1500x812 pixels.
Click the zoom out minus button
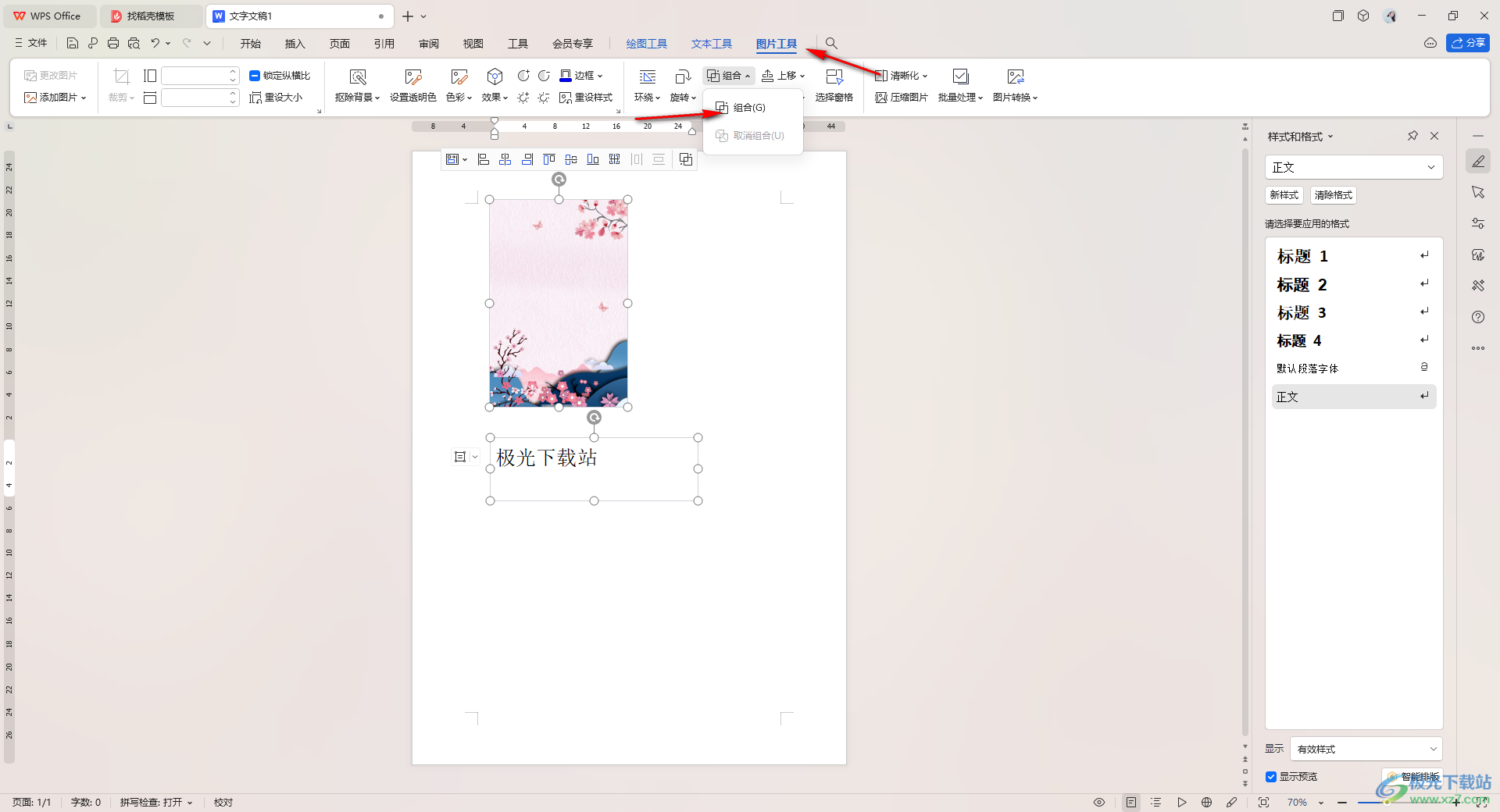(1342, 802)
